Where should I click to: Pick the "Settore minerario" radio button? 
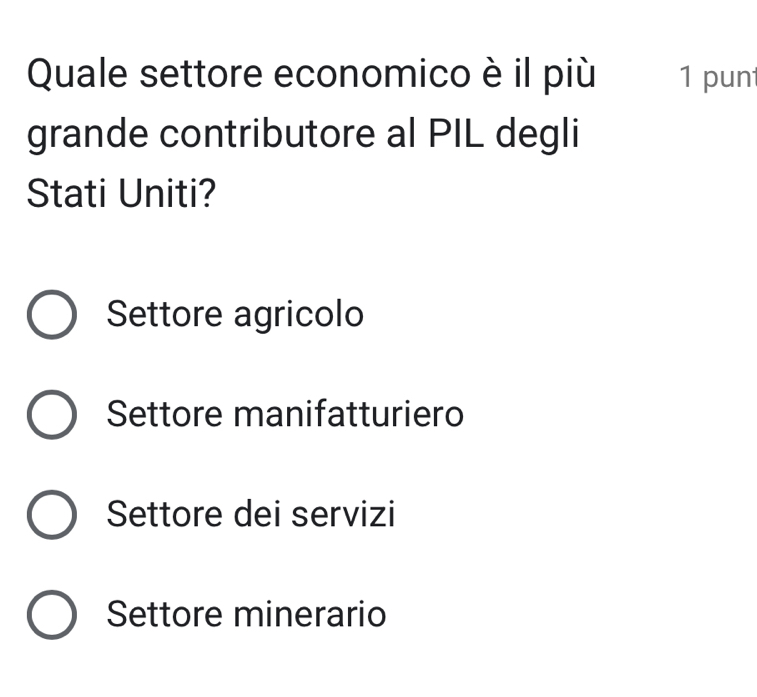[50, 614]
